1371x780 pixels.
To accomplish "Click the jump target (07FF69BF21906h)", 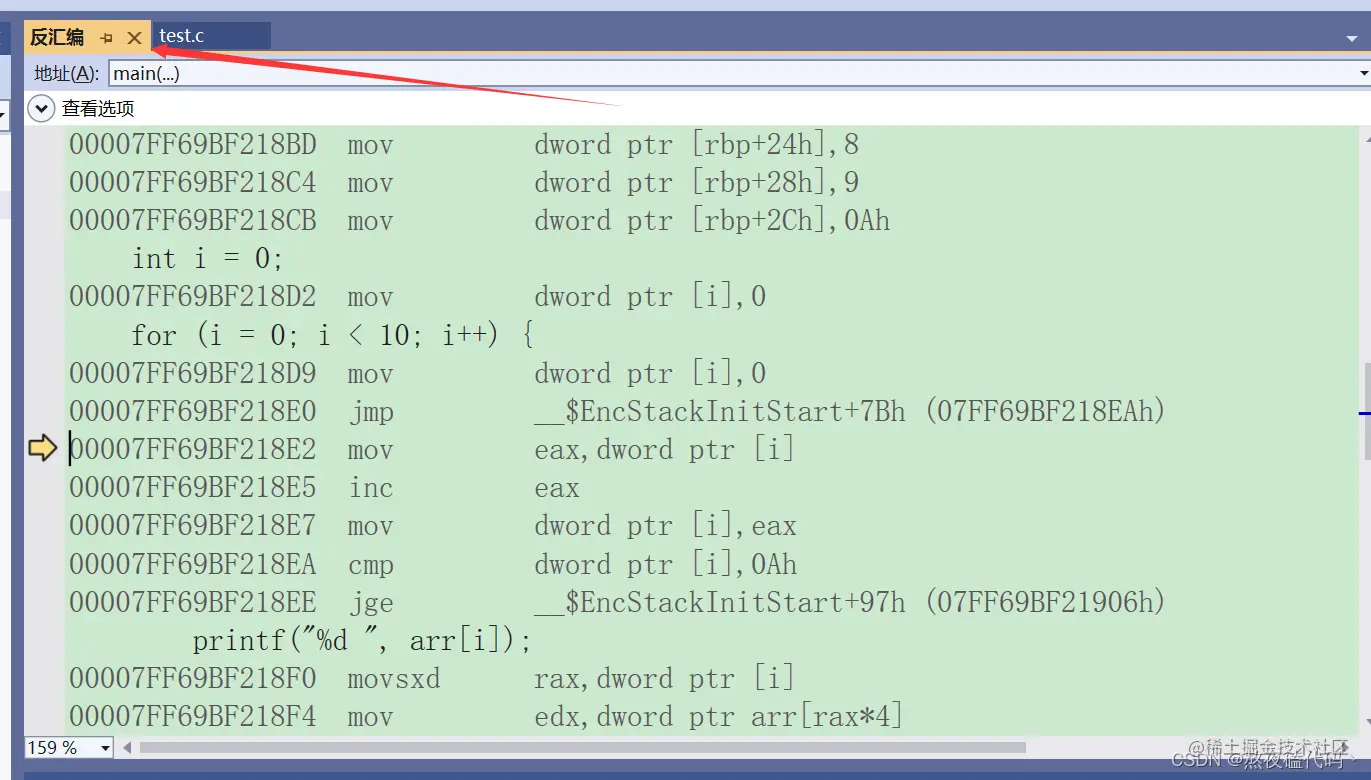I will coord(1045,602).
